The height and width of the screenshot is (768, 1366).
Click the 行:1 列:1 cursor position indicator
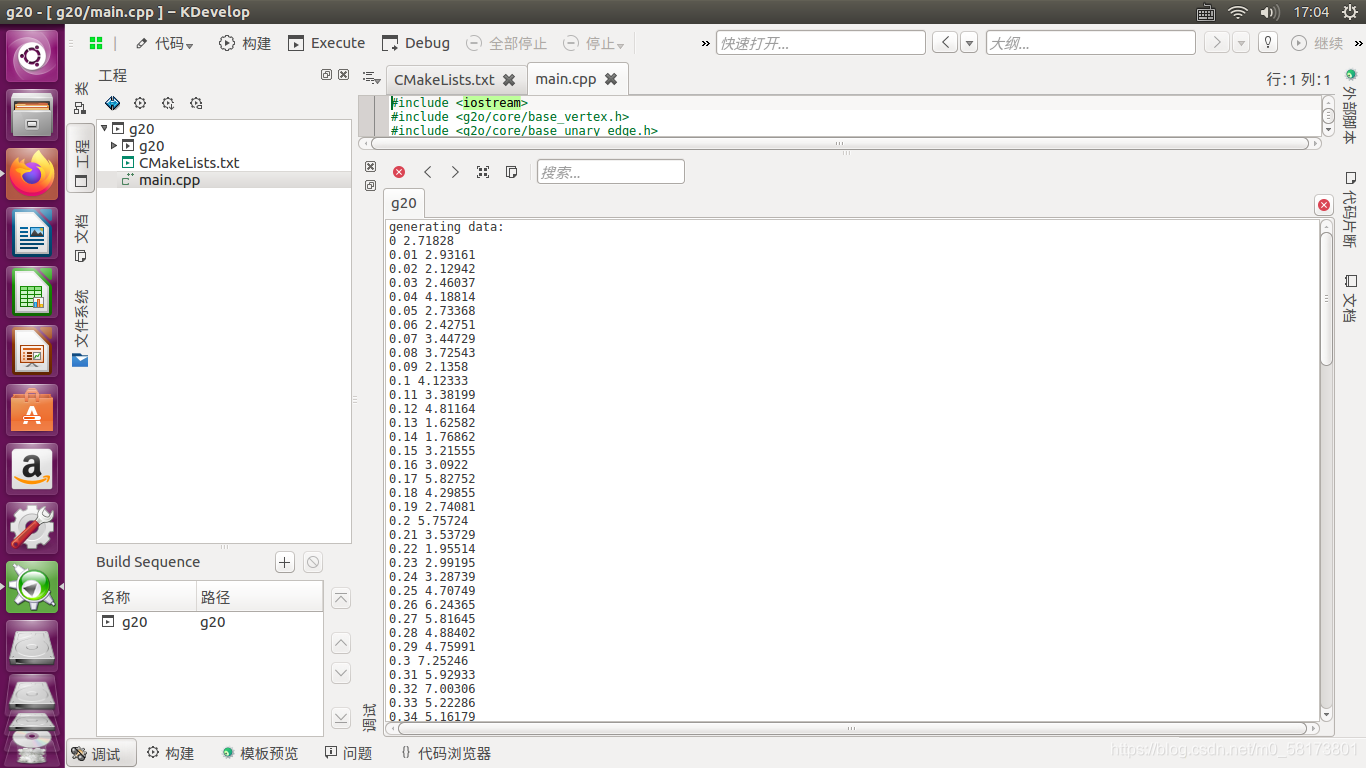coord(1298,79)
